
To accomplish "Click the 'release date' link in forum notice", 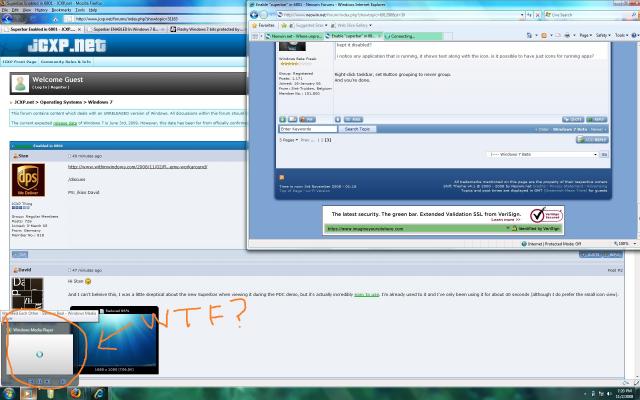I will click(65, 123).
